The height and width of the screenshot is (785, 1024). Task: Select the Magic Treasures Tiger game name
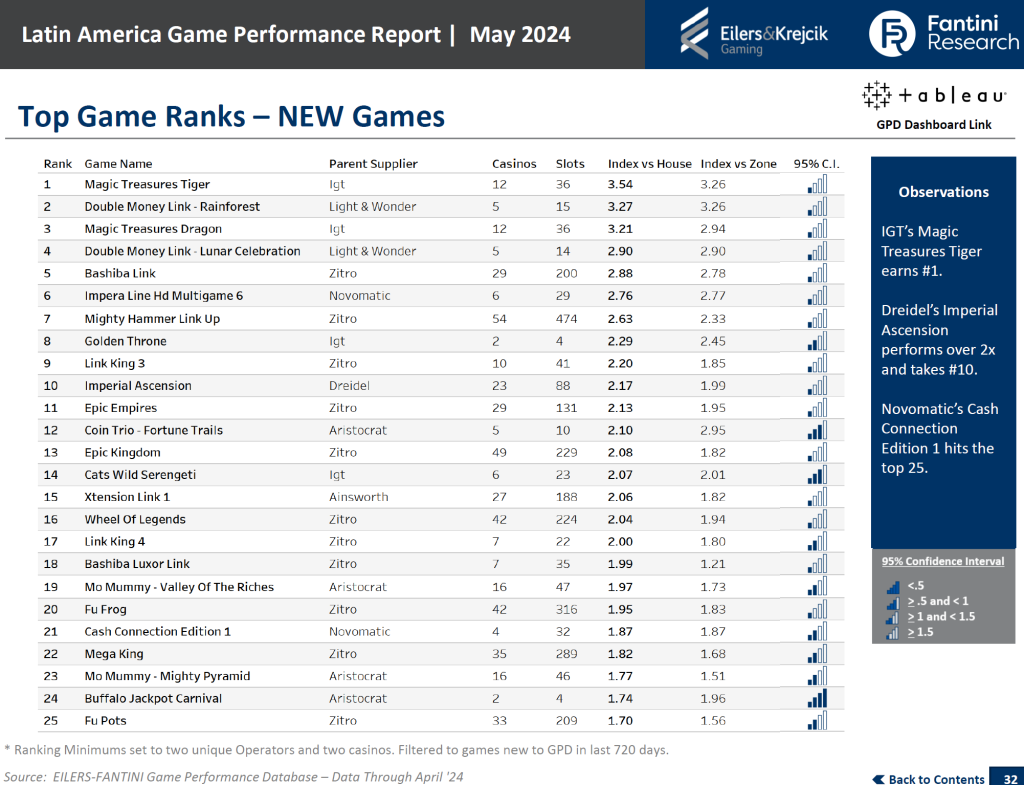click(x=147, y=184)
